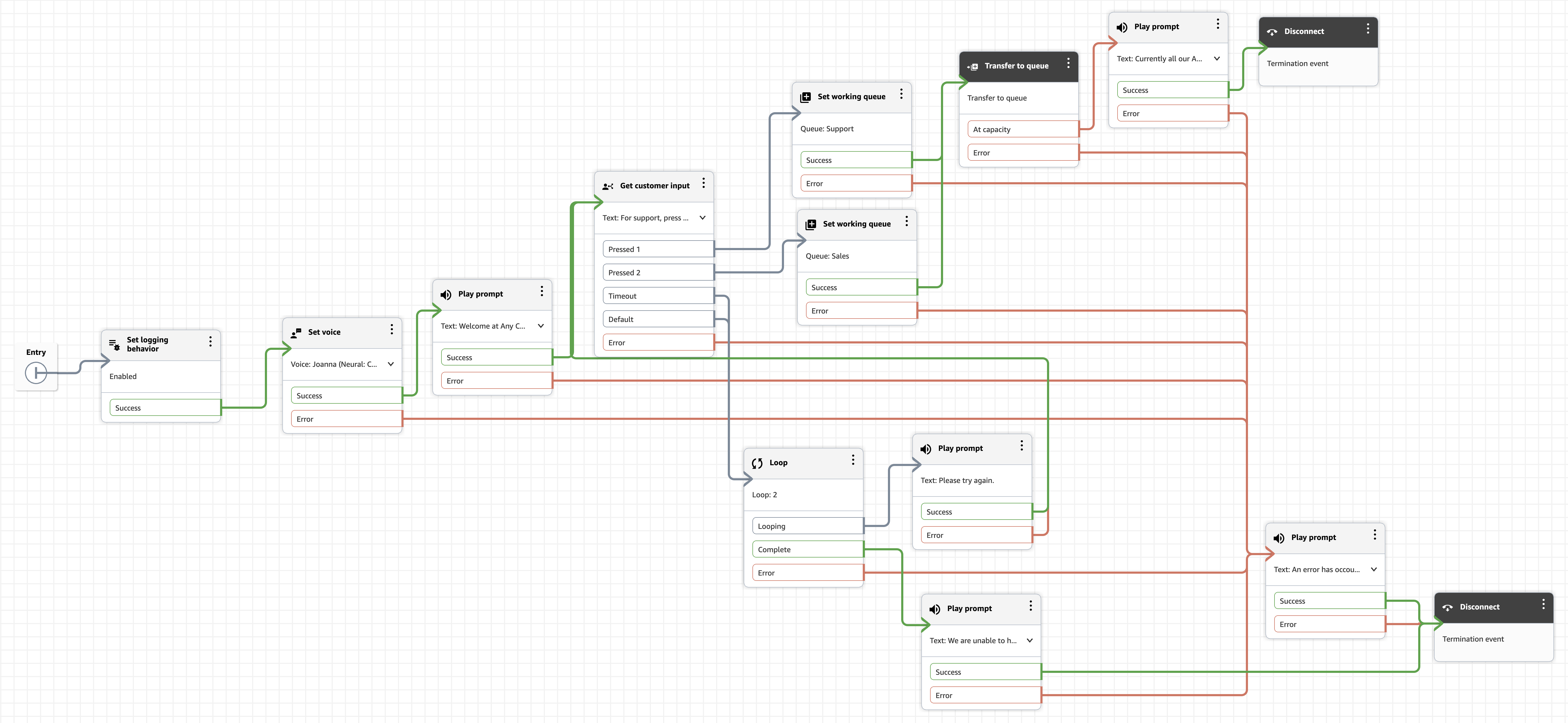Screen dimensions: 1568x723
Task: Expand the Voice: Joanna details chevron
Action: (x=391, y=364)
